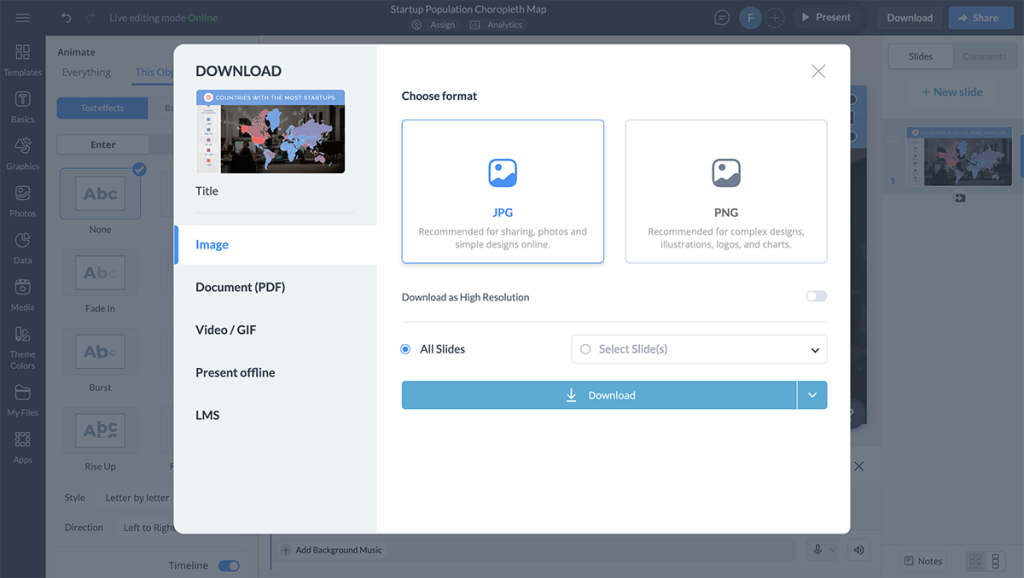This screenshot has height=578, width=1024.
Task: Click the Share button in header
Action: [x=978, y=18]
